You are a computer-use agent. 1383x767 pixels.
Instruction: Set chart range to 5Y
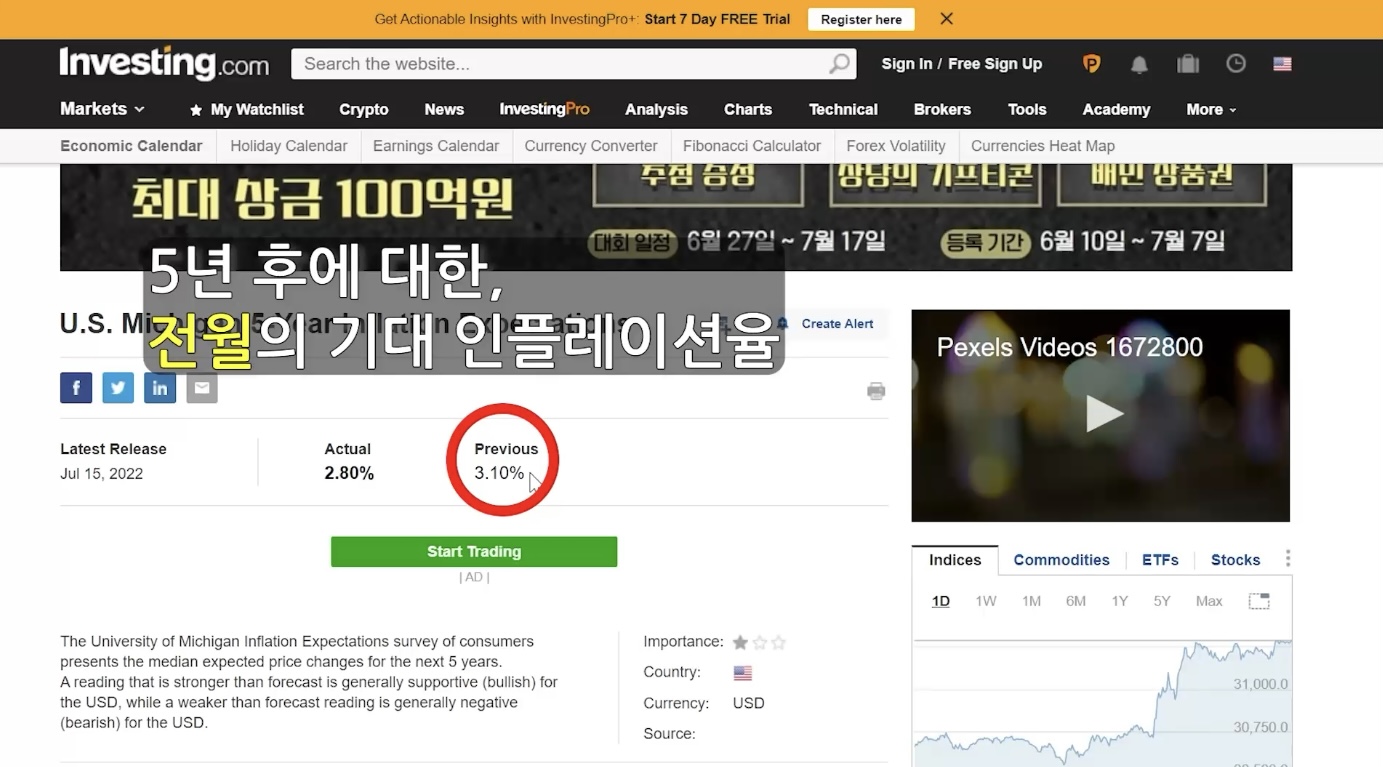tap(1162, 601)
